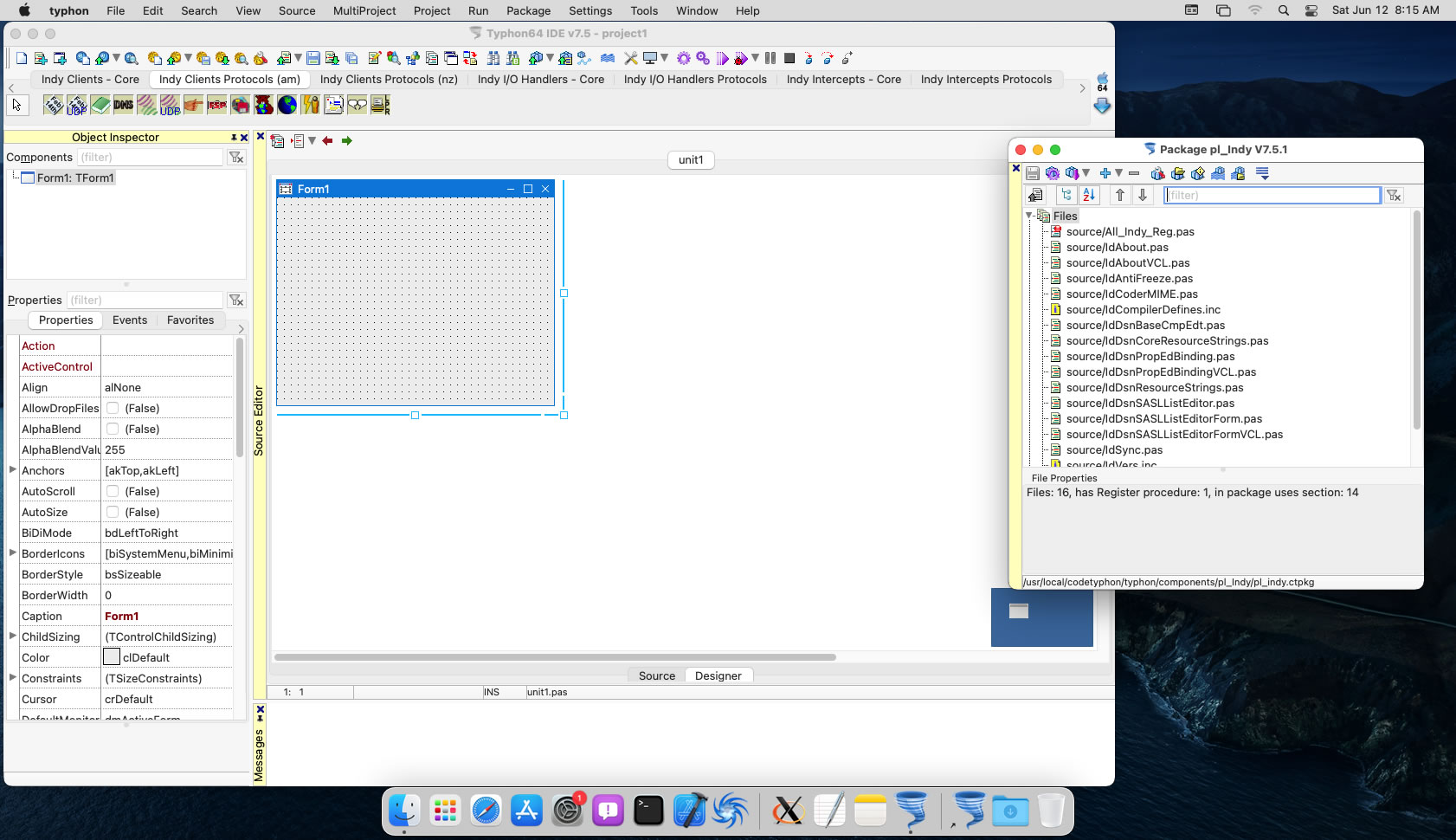Click the crossed tools options icon
This screenshot has height=840, width=1456.
coord(631,58)
